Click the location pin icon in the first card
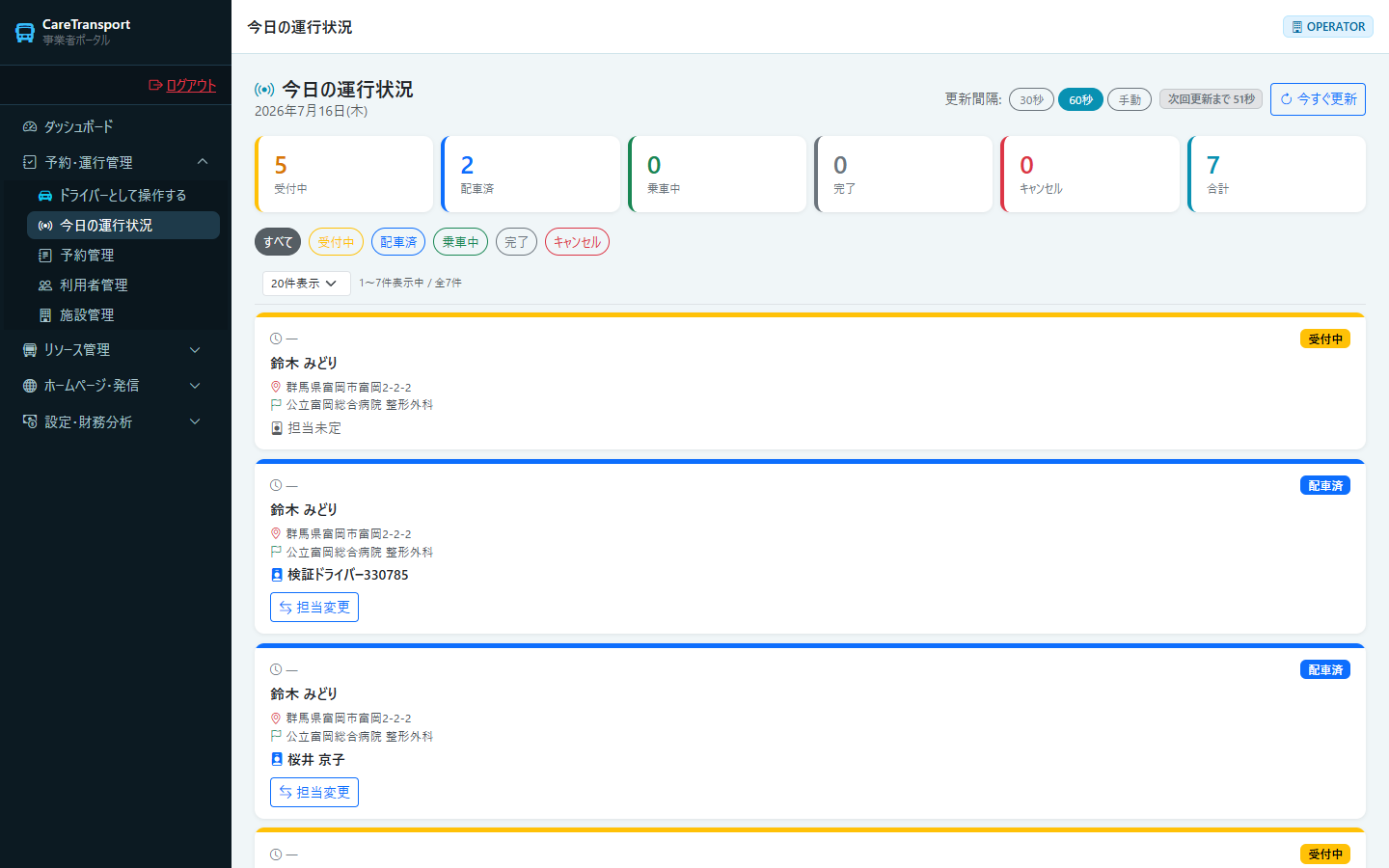 pos(276,387)
